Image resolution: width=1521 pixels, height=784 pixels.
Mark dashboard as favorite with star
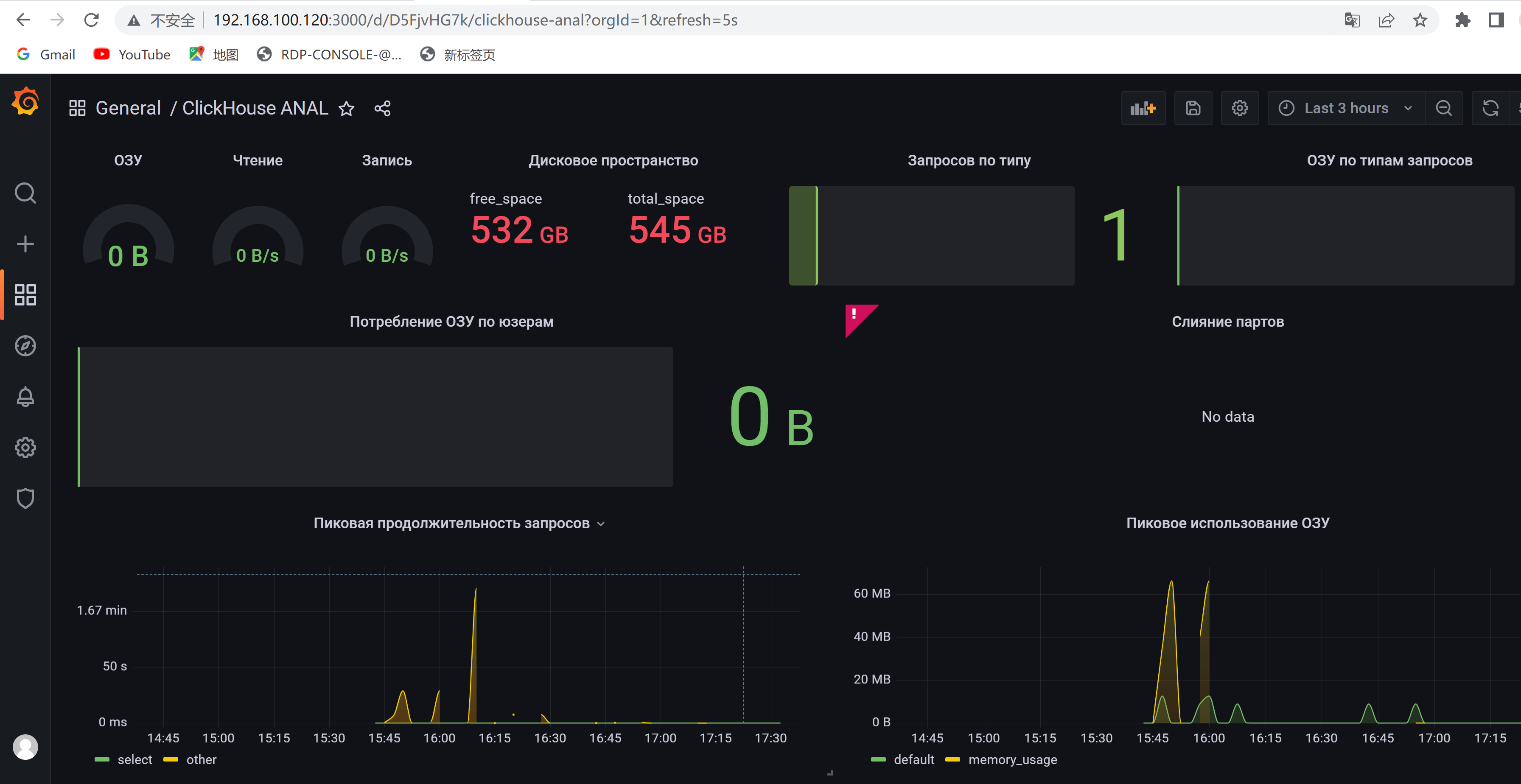[x=347, y=109]
